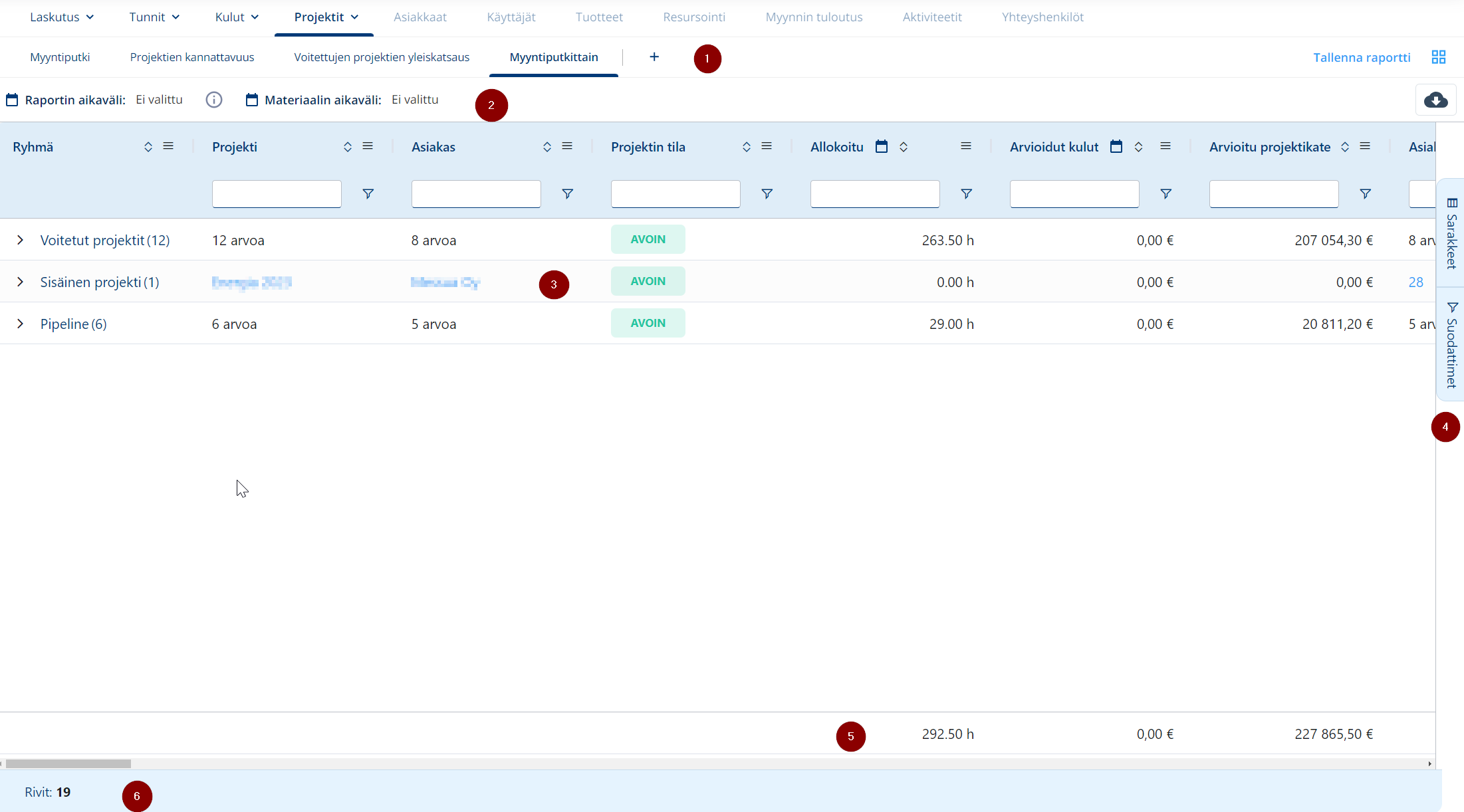Open the Laskutus dropdown menu
The height and width of the screenshot is (812, 1464).
[x=62, y=17]
